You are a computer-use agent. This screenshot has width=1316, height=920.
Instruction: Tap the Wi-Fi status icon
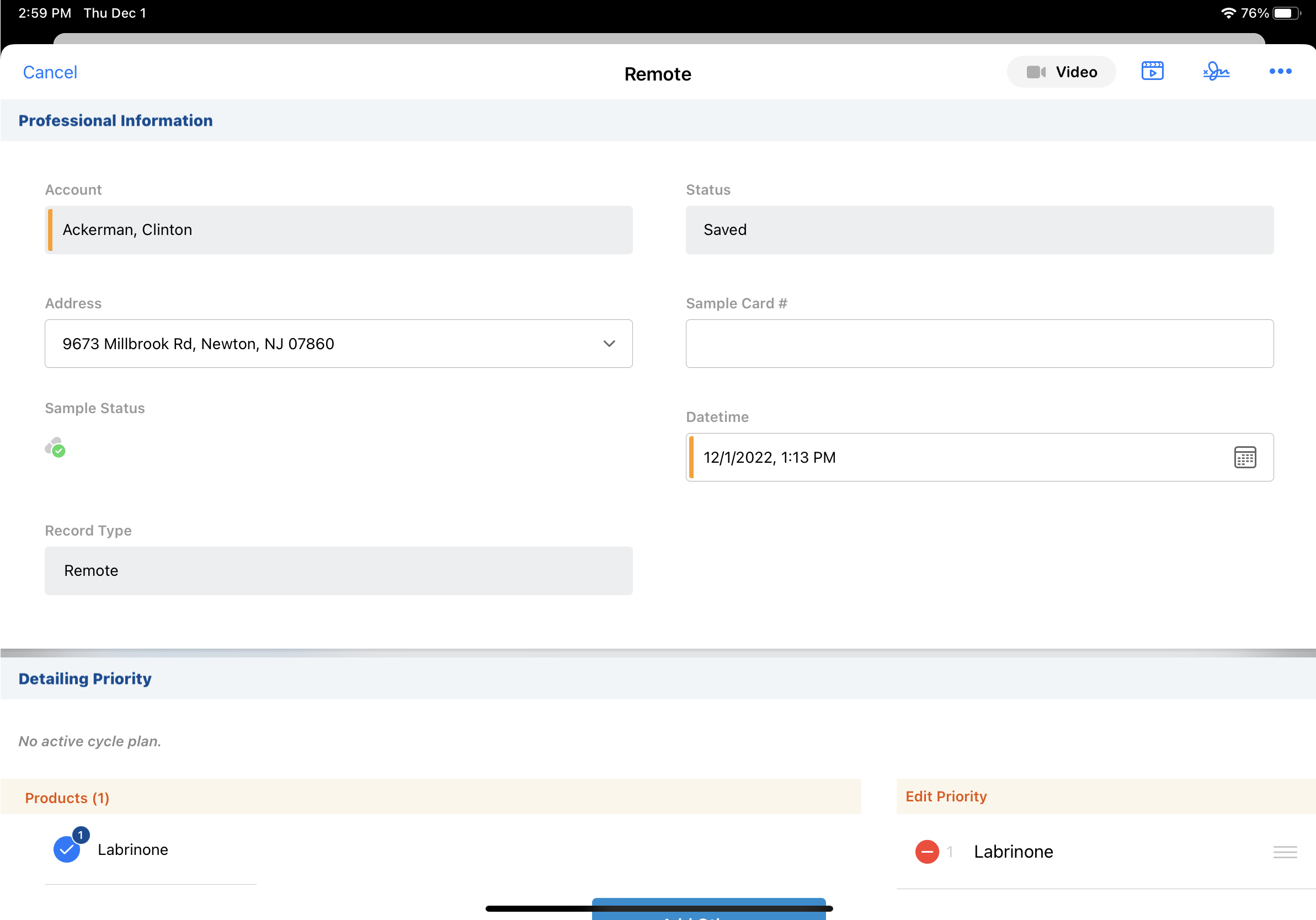click(x=1228, y=13)
